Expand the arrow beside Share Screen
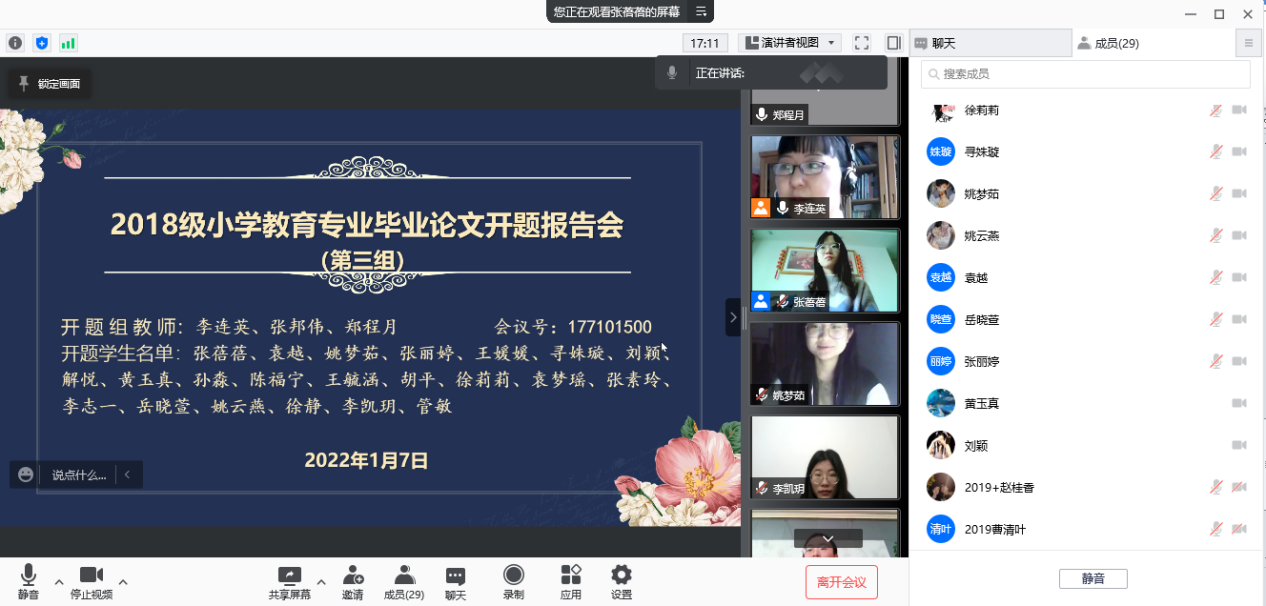Image resolution: width=1266 pixels, height=606 pixels. (321, 581)
